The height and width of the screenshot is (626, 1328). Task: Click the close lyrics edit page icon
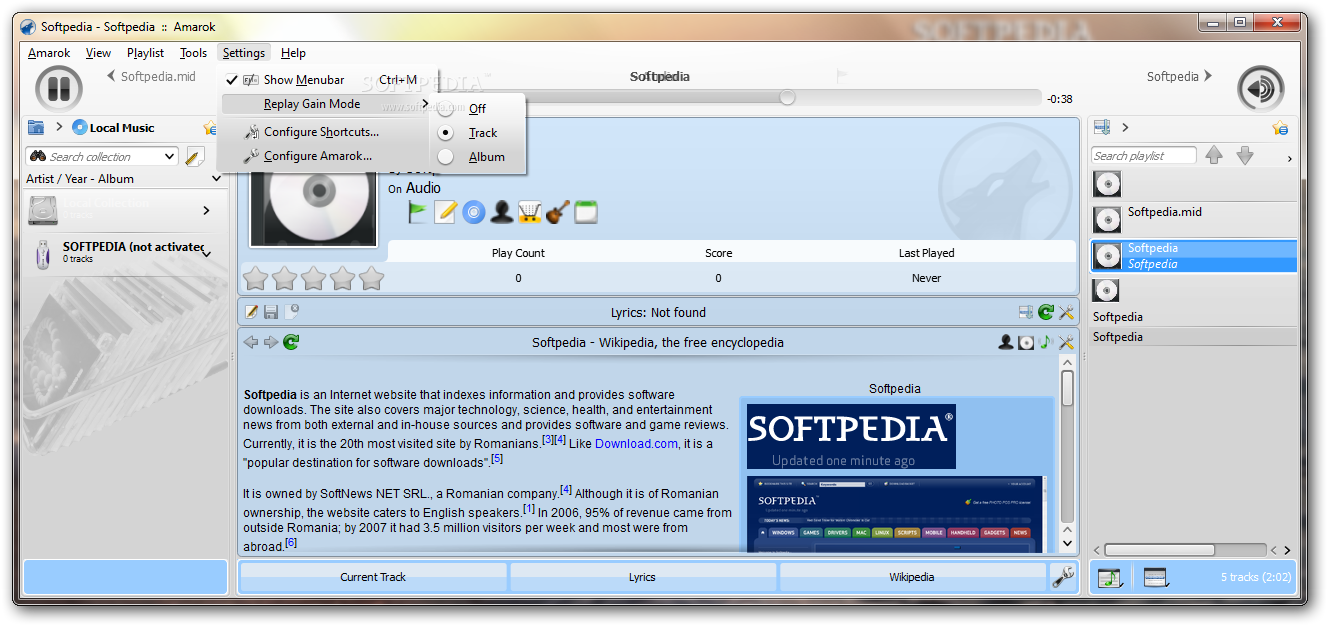click(291, 312)
